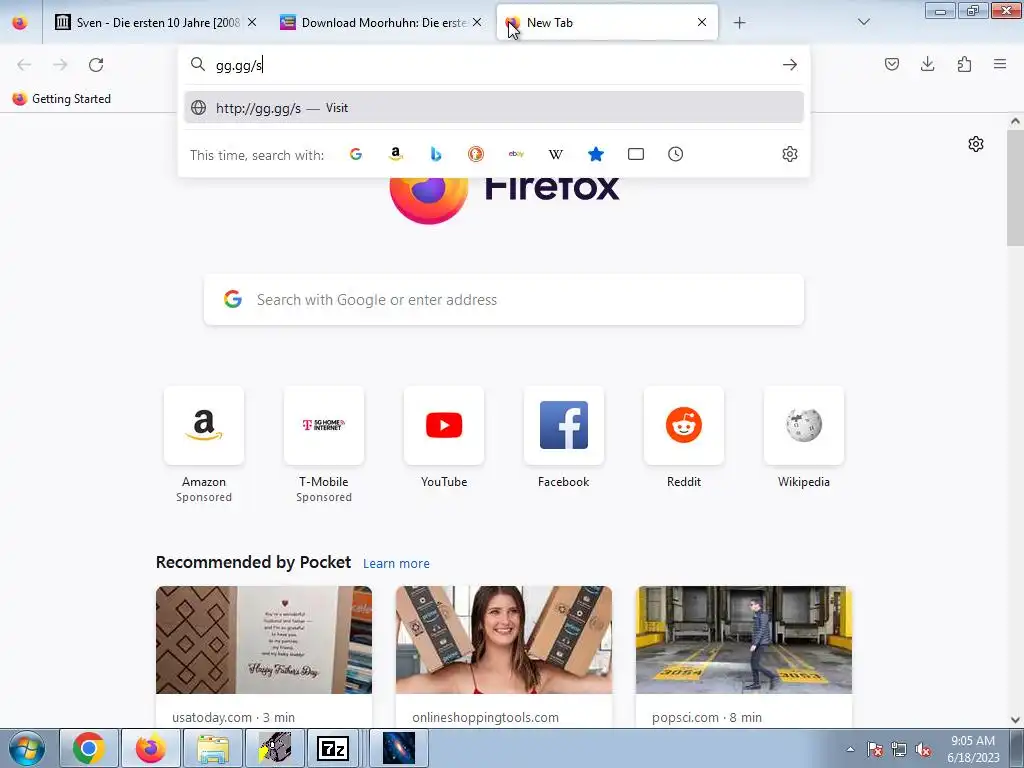Search this time with eBay icon
This screenshot has height=768, width=1024.
516,154
